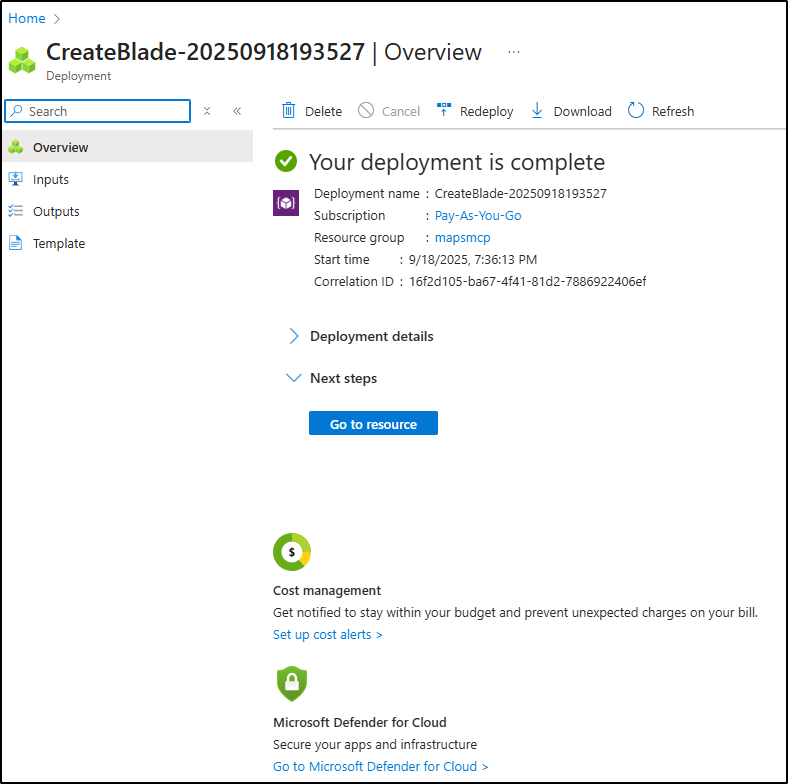Viewport: 788px width, 784px height.
Task: Open the Inputs menu item
Action: tap(51, 179)
